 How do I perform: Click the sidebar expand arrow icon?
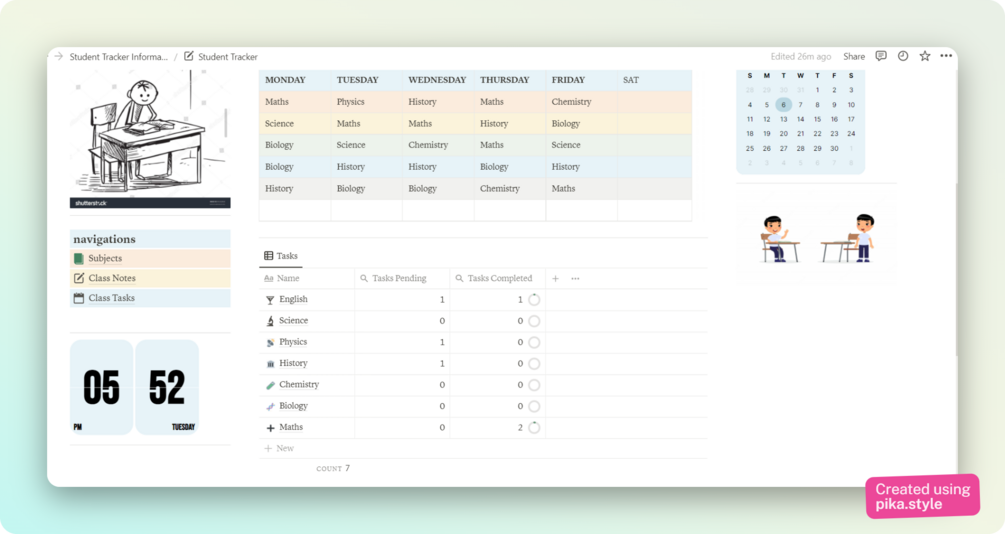click(x=58, y=56)
